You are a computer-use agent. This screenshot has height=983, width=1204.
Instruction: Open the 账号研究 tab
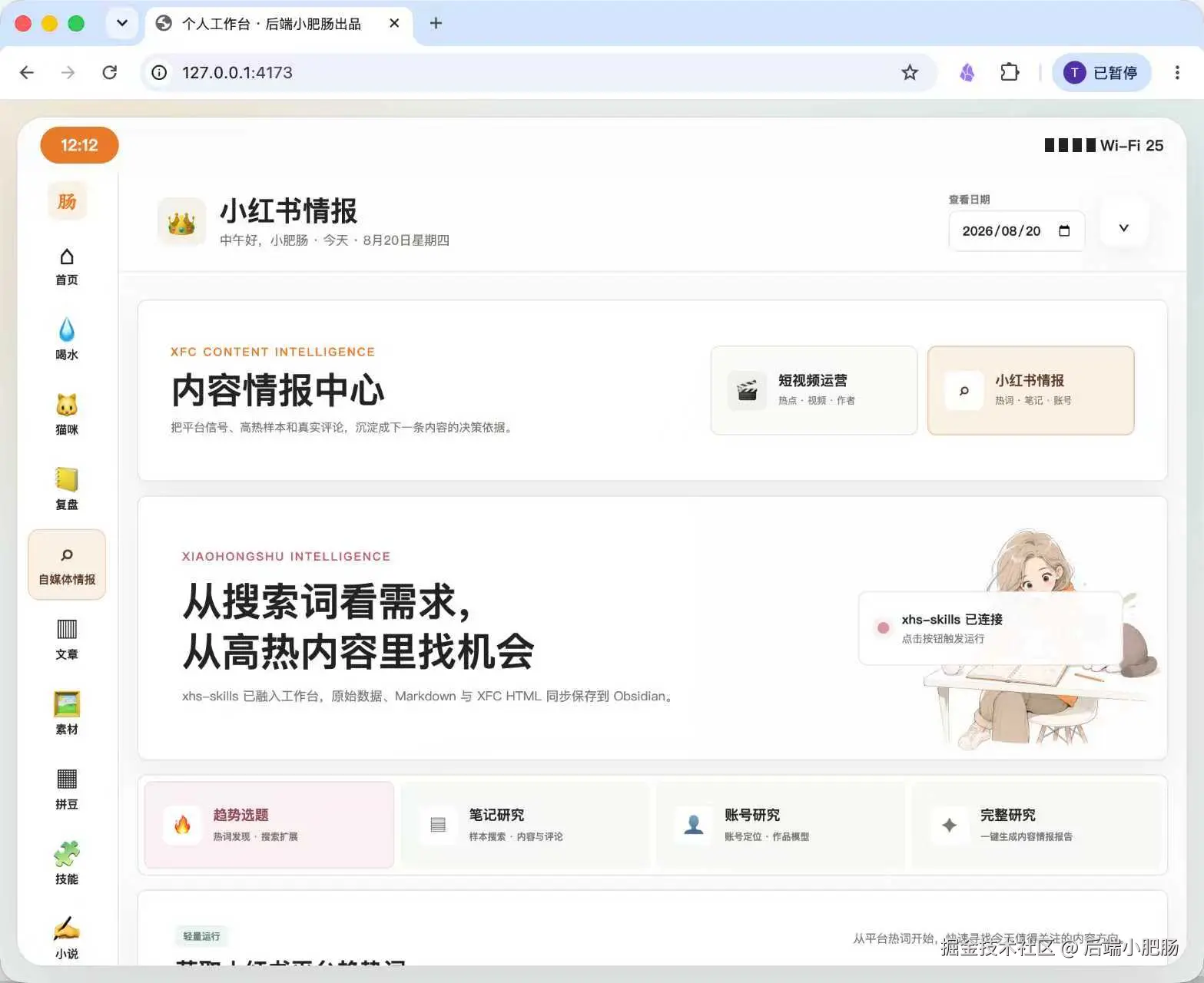[781, 825]
